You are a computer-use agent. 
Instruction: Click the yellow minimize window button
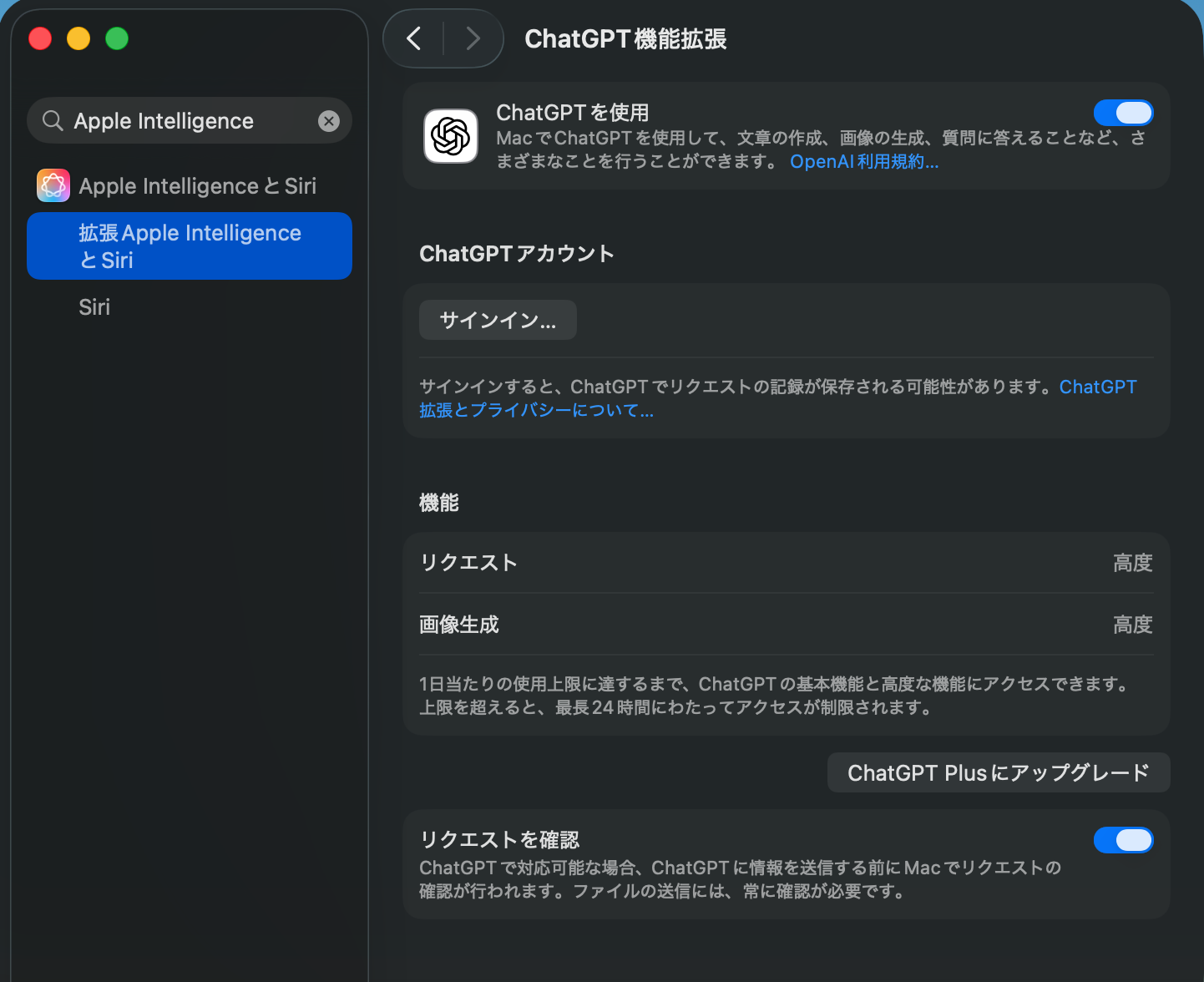click(x=78, y=38)
